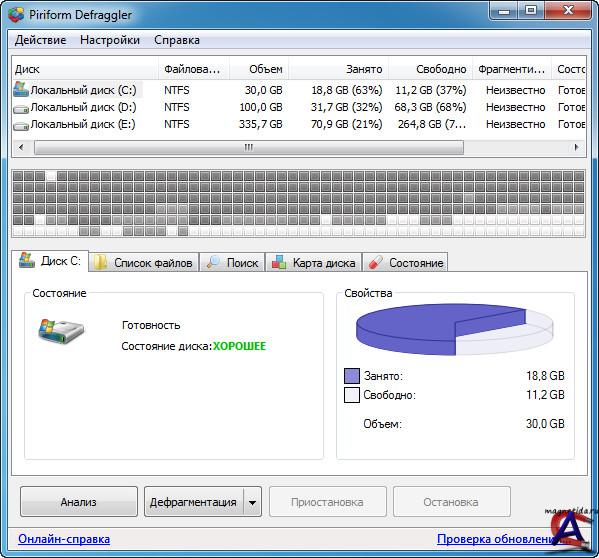Click the green ХОРОШЕЕ status text
Viewport: 599px width, 558px height.
pos(239,346)
